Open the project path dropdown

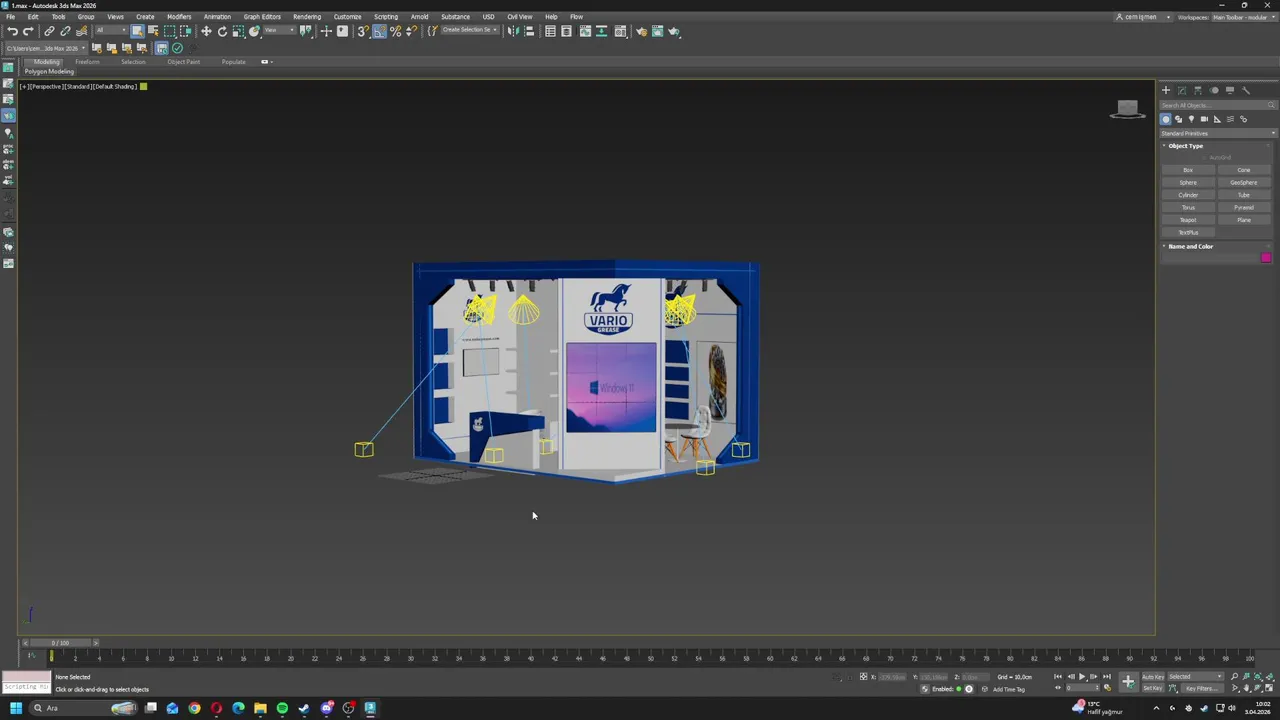45,48
